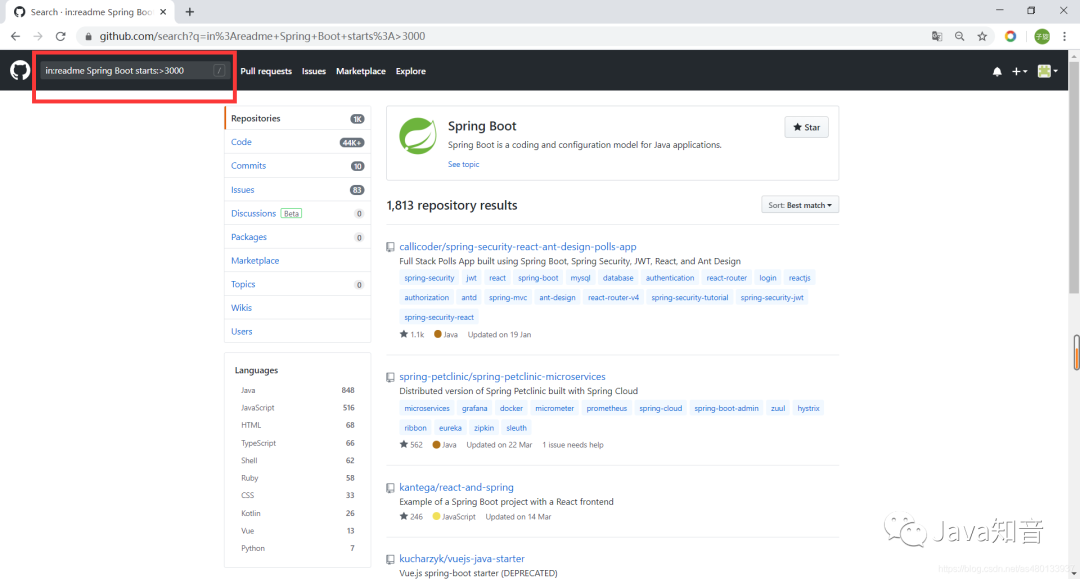This screenshot has height=579, width=1080.
Task: Click the translate page icon
Action: click(x=937, y=36)
